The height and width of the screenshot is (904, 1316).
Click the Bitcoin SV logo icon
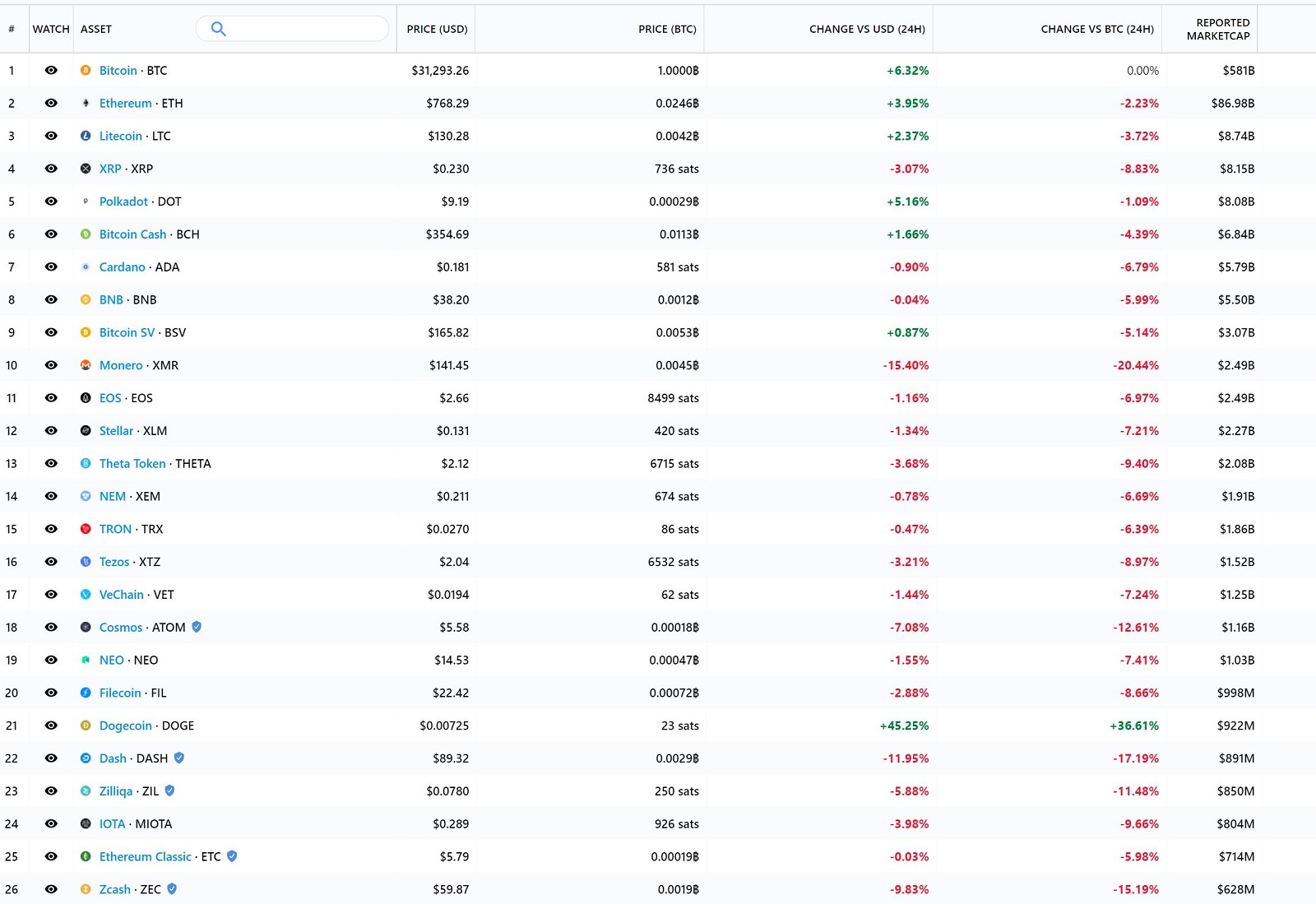86,333
